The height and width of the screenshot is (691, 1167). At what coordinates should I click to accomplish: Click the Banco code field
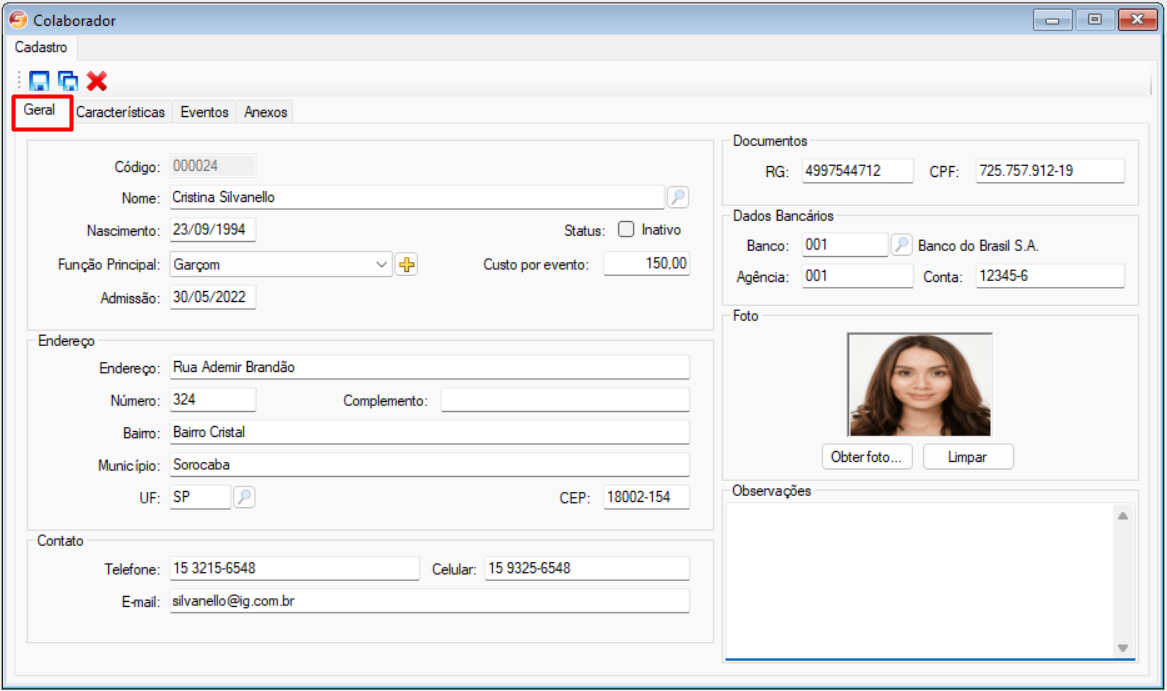(x=845, y=244)
